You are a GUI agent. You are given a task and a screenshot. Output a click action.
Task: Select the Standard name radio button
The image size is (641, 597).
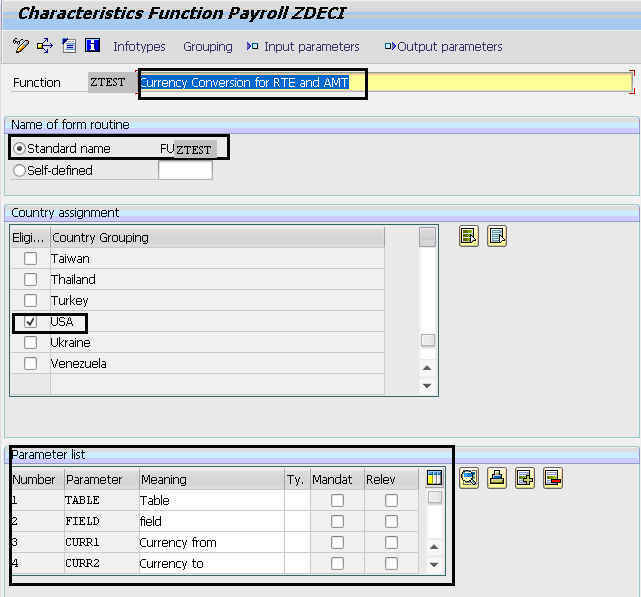click(19, 148)
